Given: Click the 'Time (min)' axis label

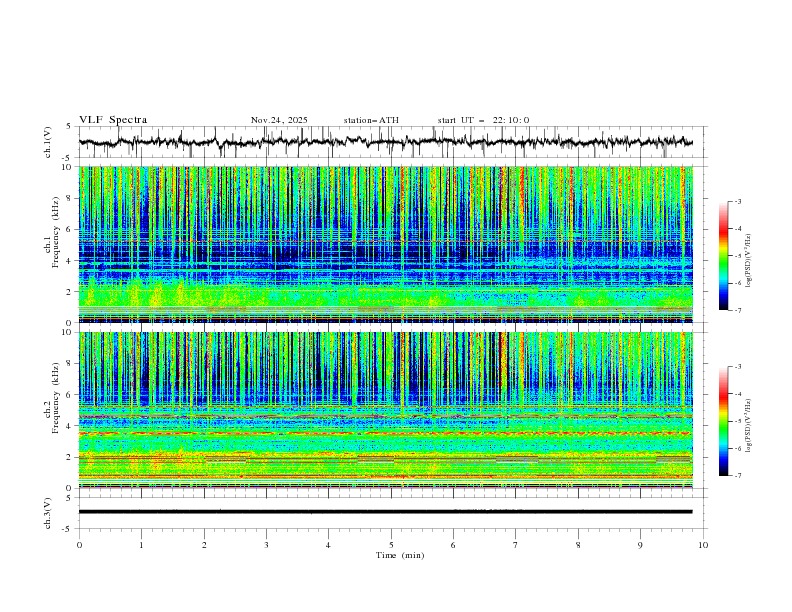Looking at the screenshot, I should coord(400,555).
